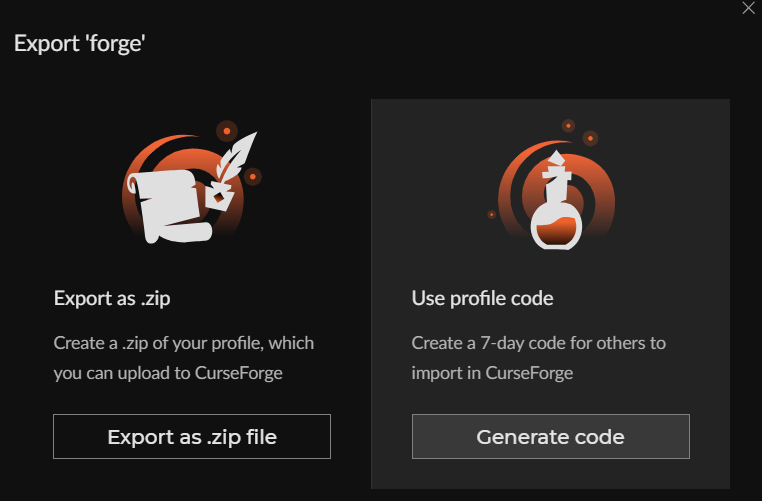This screenshot has height=501, width=762.
Task: Close the Export 'forge' dialog
Action: (x=748, y=8)
